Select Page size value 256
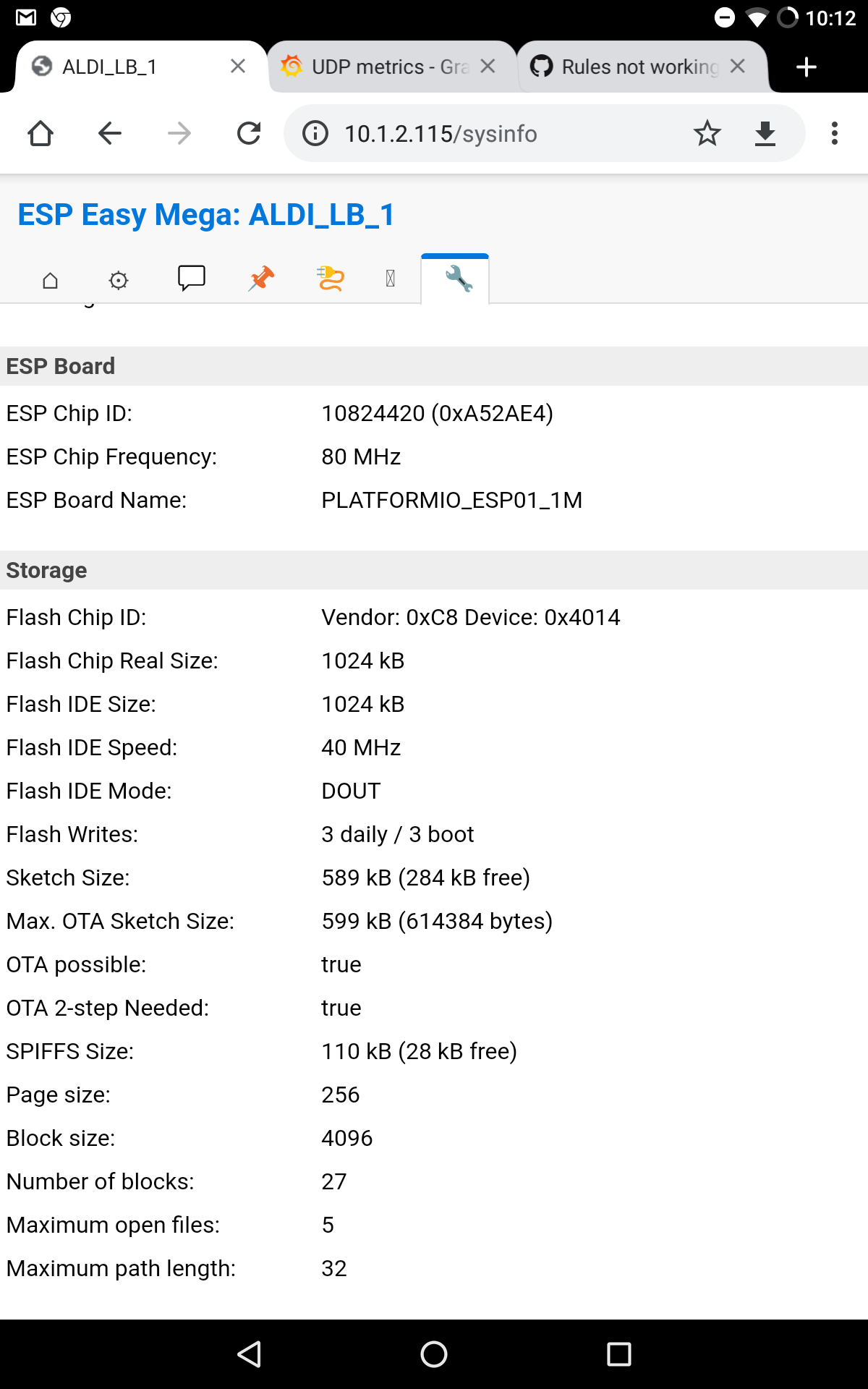Image resolution: width=868 pixels, height=1389 pixels. (x=340, y=1095)
